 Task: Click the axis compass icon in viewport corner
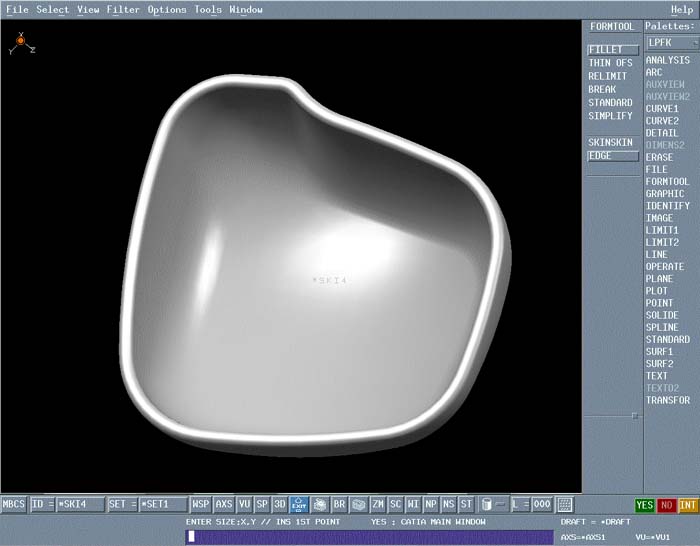click(21, 42)
